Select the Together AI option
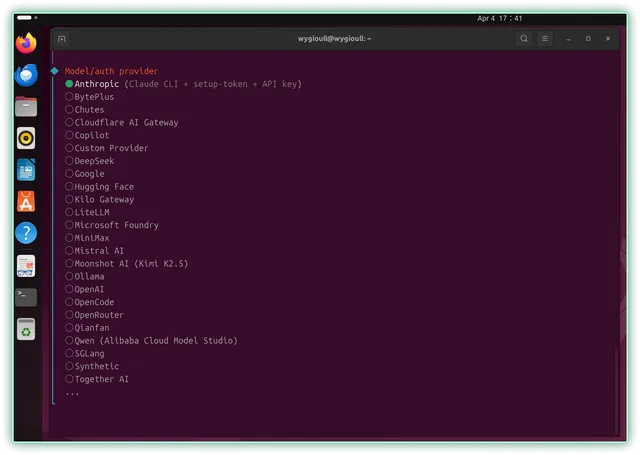This screenshot has width=640, height=455. (97, 379)
